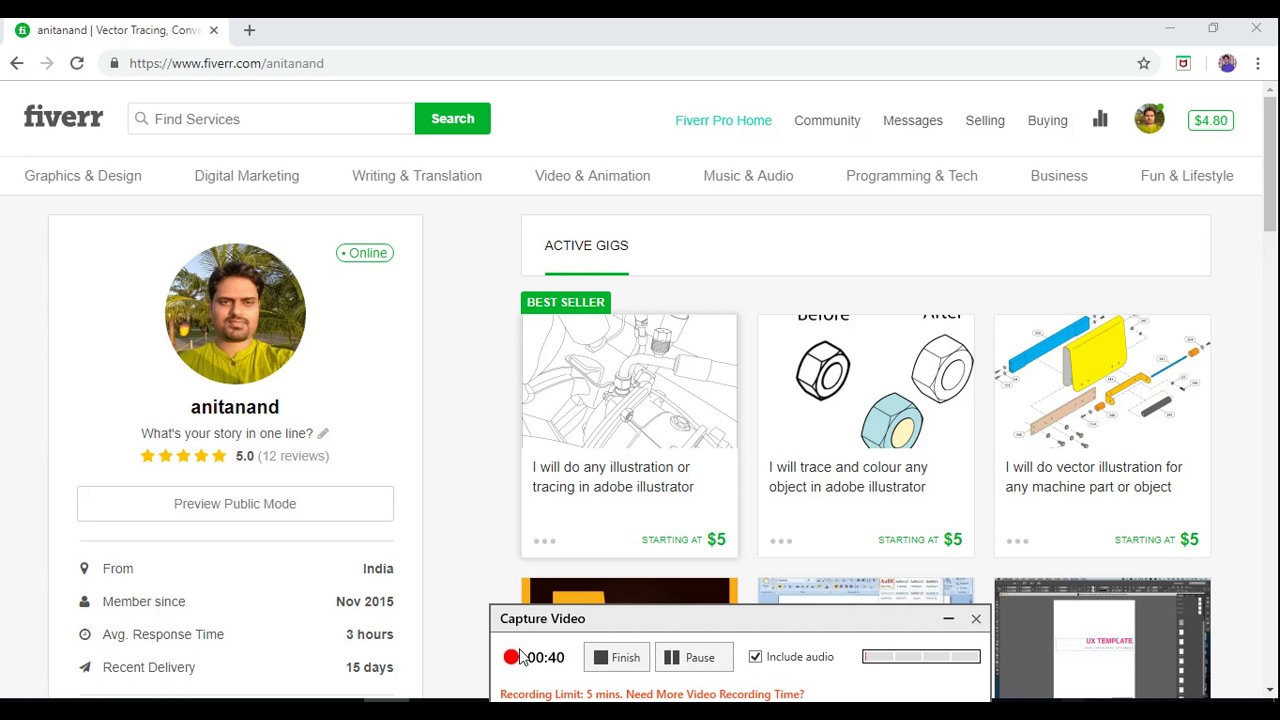Click the anitanand username heading
The height and width of the screenshot is (720, 1280).
[235, 407]
